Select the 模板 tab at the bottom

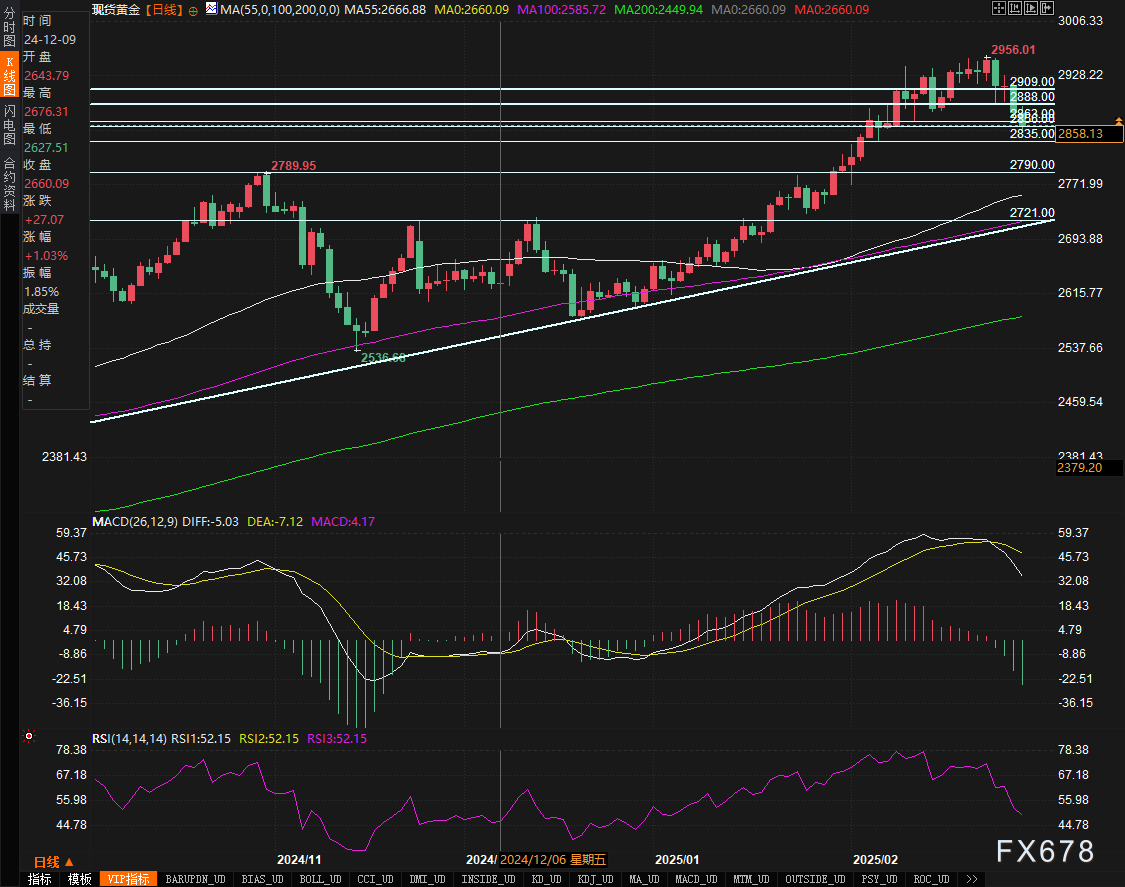point(80,879)
